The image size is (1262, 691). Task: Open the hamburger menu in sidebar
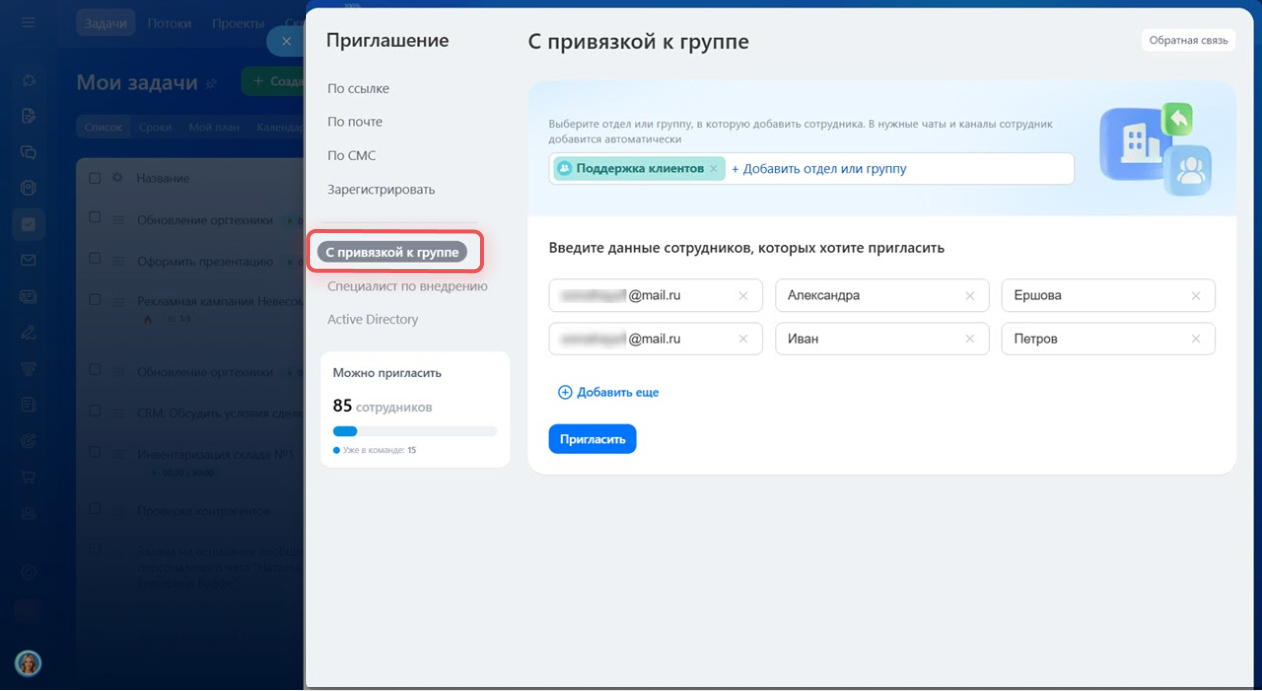click(28, 23)
